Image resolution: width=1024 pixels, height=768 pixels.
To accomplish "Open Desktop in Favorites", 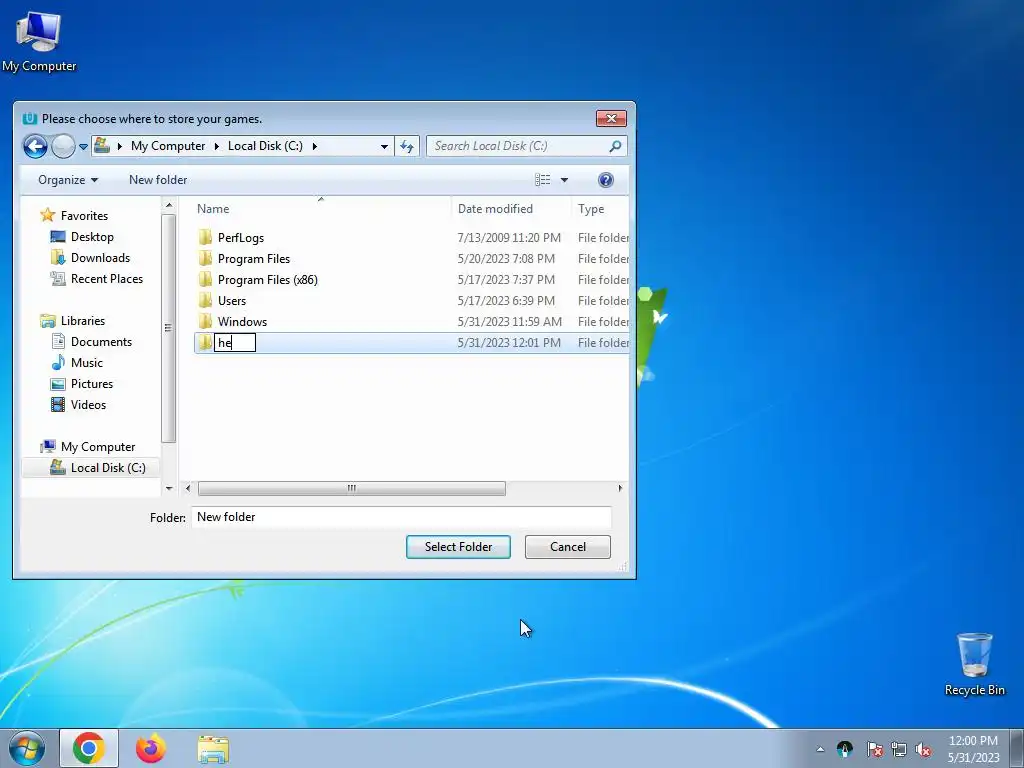I will point(92,236).
